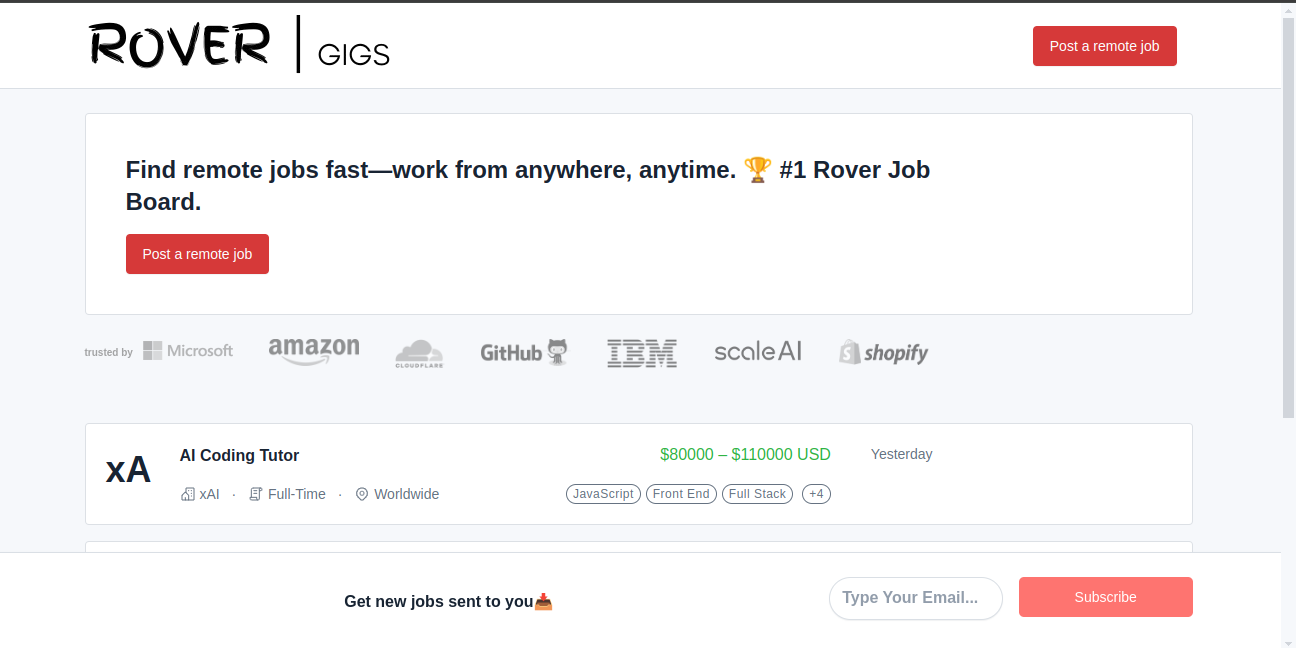Viewport: 1296px width, 648px height.
Task: Click the Cloudflare logo
Action: (x=419, y=353)
